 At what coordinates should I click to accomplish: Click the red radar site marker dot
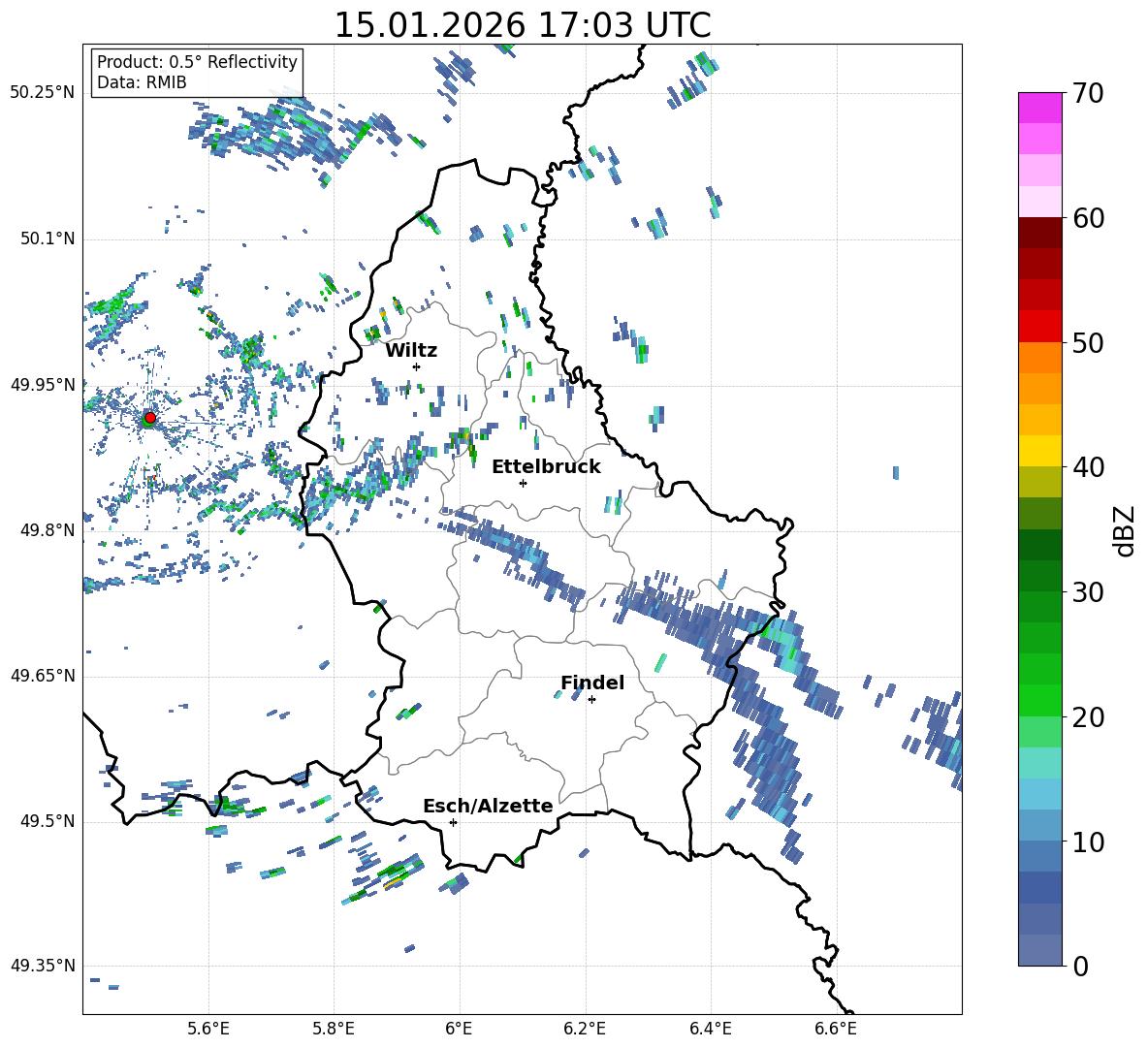click(149, 418)
